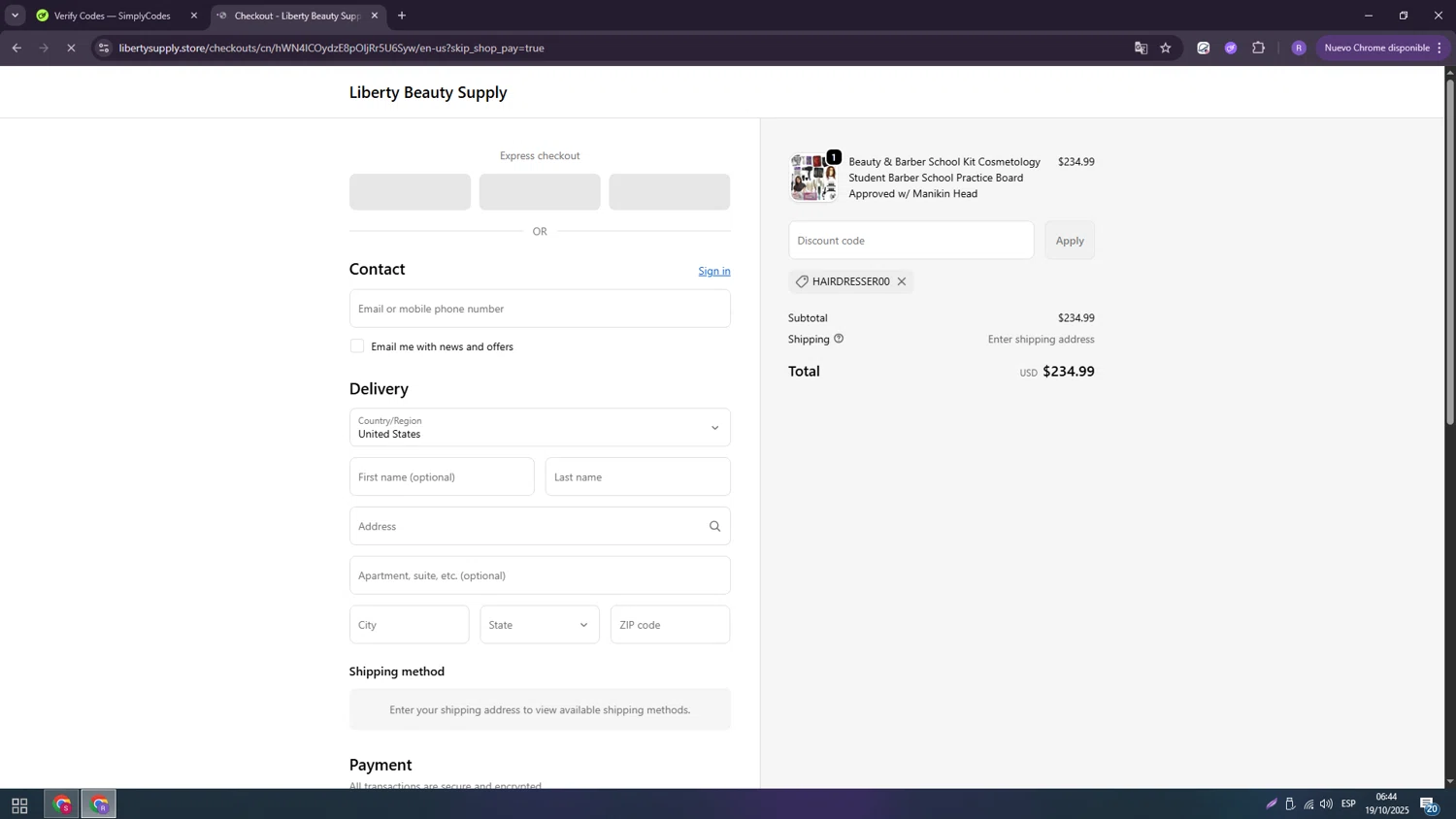The width and height of the screenshot is (1456, 819).
Task: Focus the First name (optional) field
Action: (x=442, y=477)
